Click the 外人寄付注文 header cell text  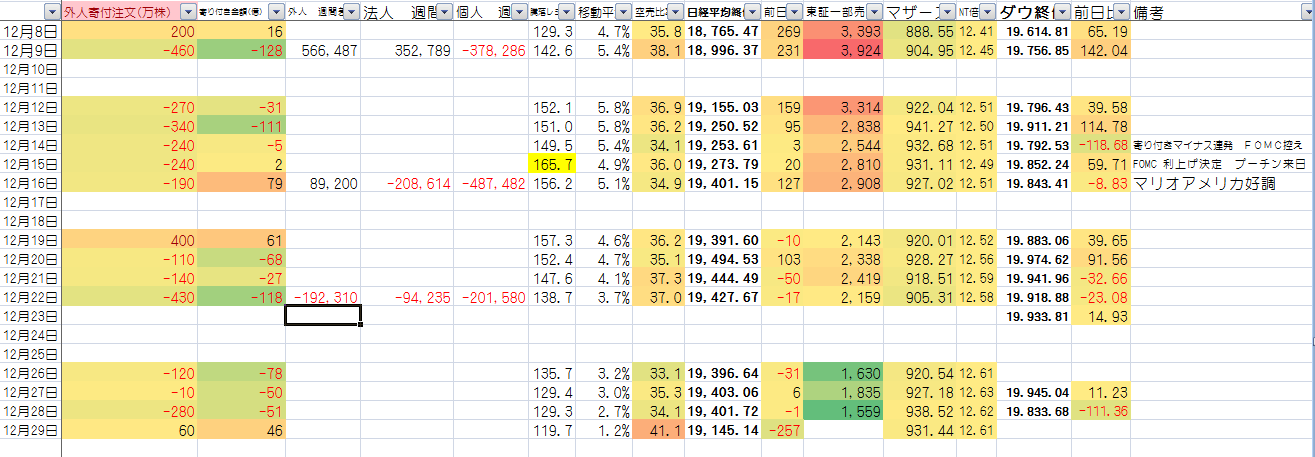click(115, 12)
